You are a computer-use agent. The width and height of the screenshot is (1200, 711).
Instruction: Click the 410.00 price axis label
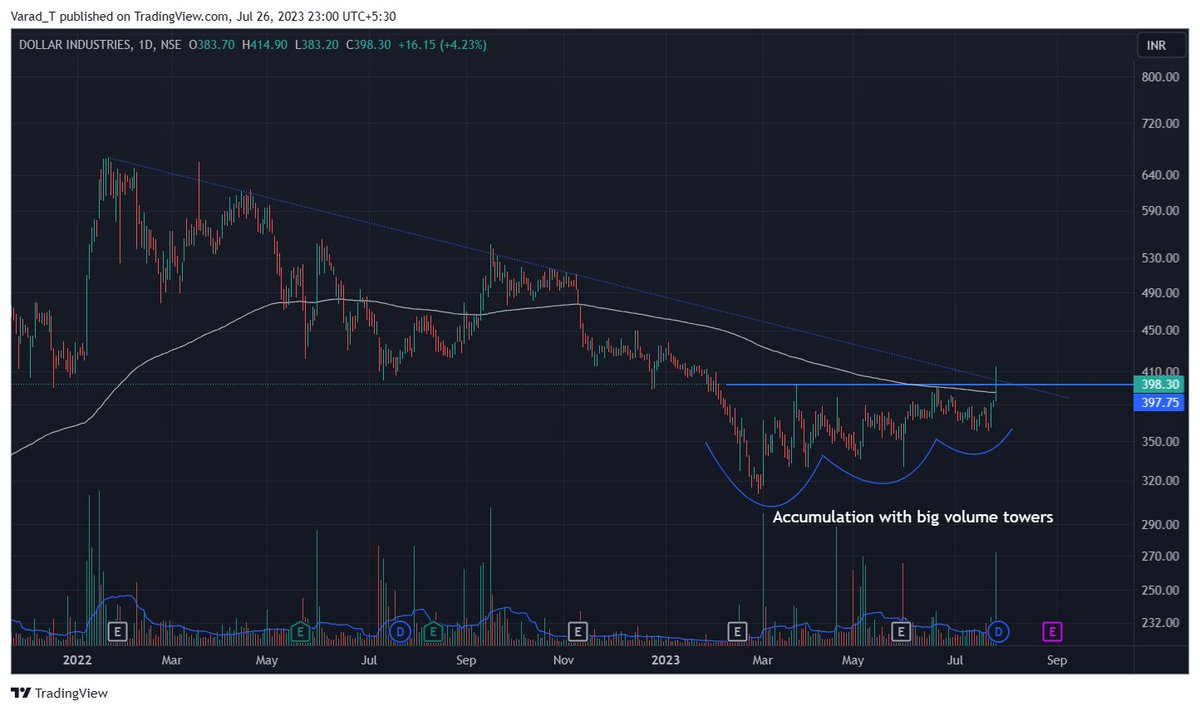pos(1161,371)
